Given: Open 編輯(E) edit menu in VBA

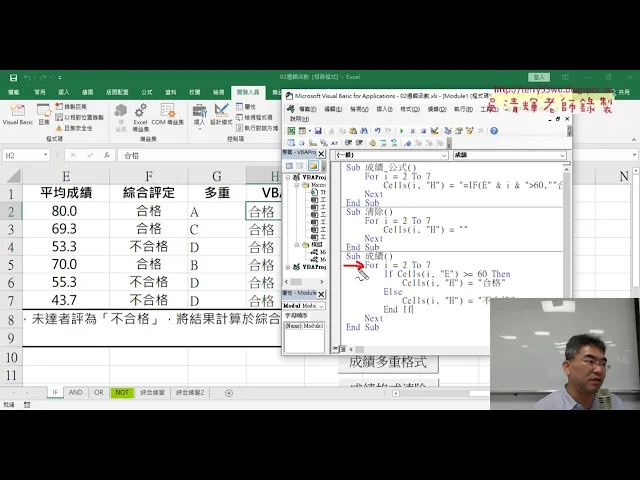Looking at the screenshot, I should tap(333, 109).
